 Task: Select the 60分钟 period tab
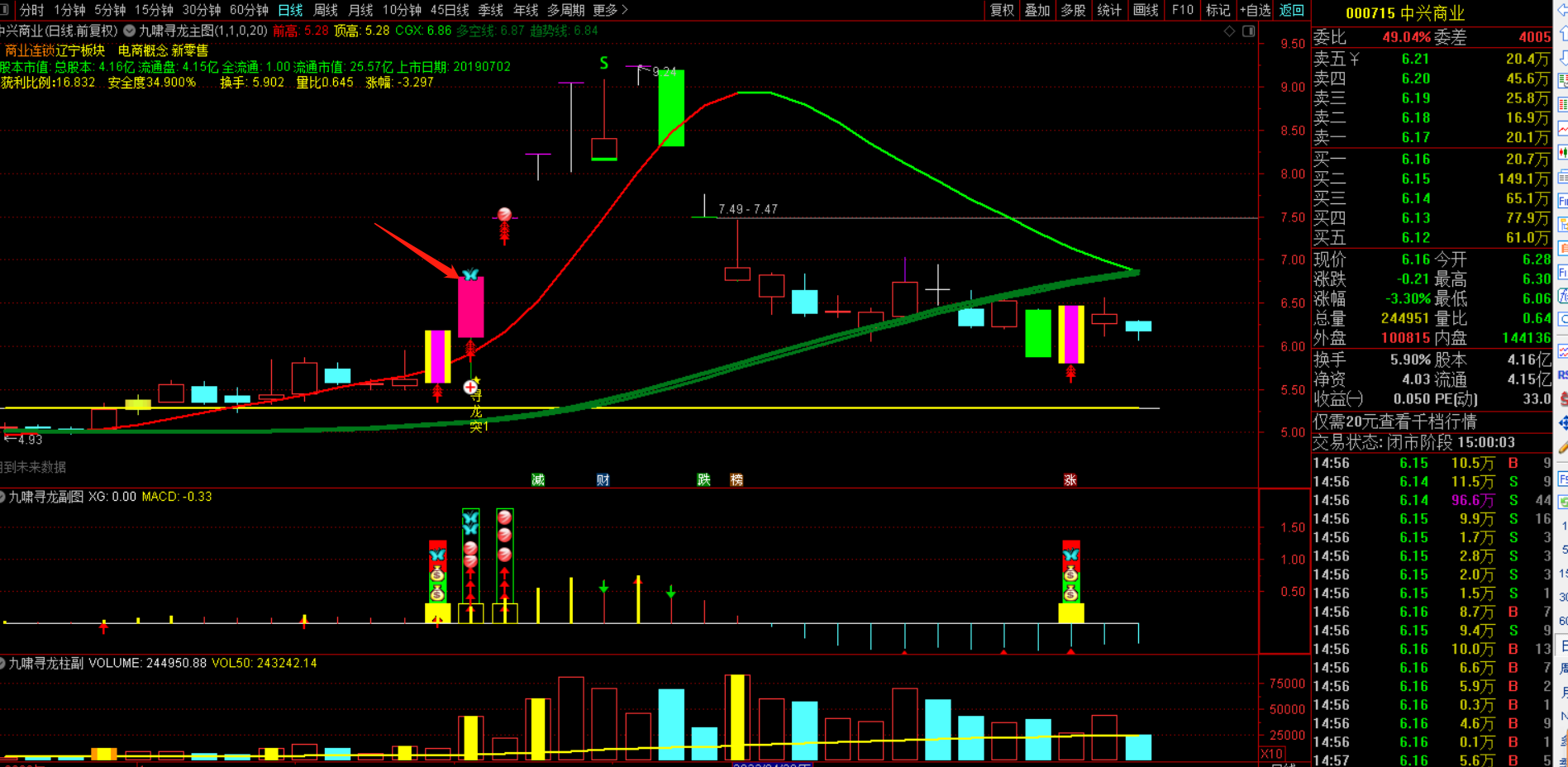(249, 10)
